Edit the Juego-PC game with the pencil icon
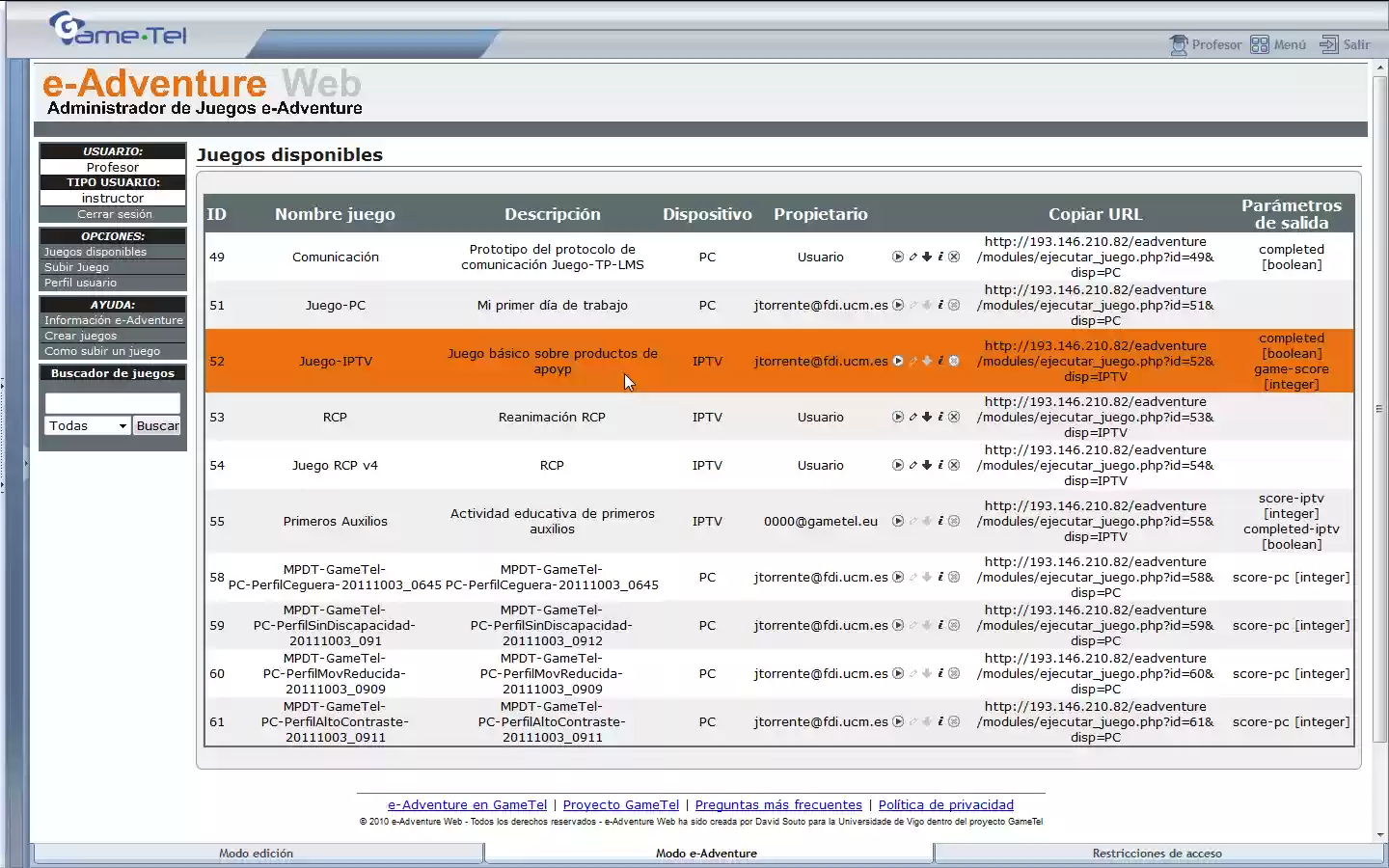 [x=912, y=305]
